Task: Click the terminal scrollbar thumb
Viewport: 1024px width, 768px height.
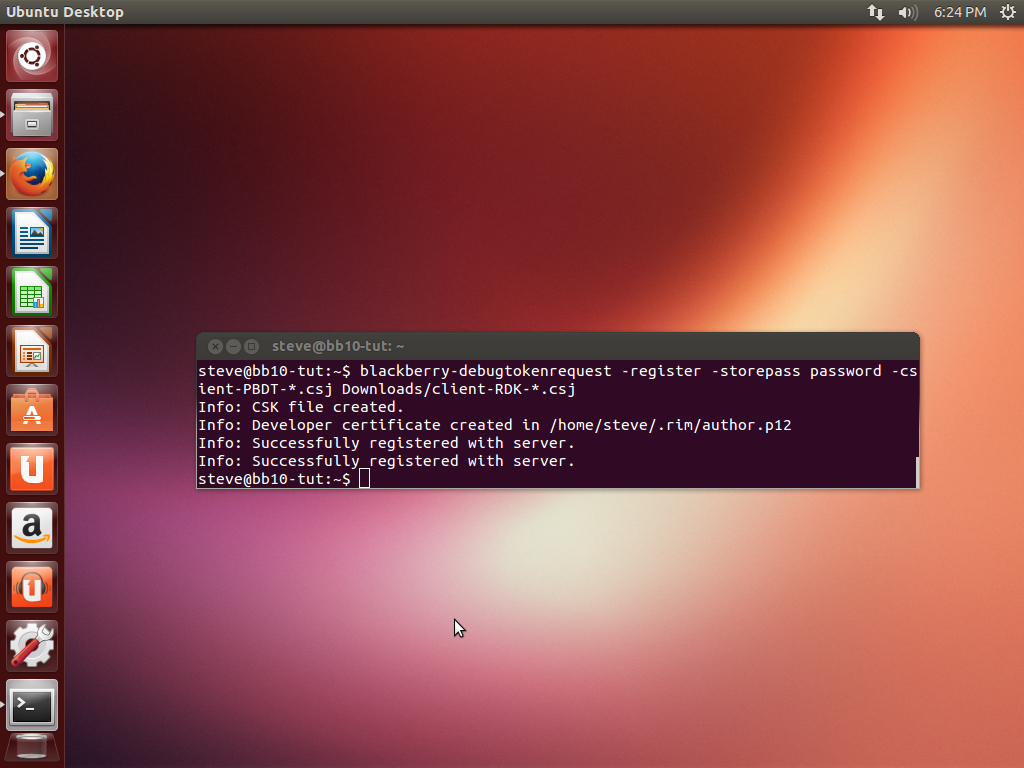Action: coord(917,472)
